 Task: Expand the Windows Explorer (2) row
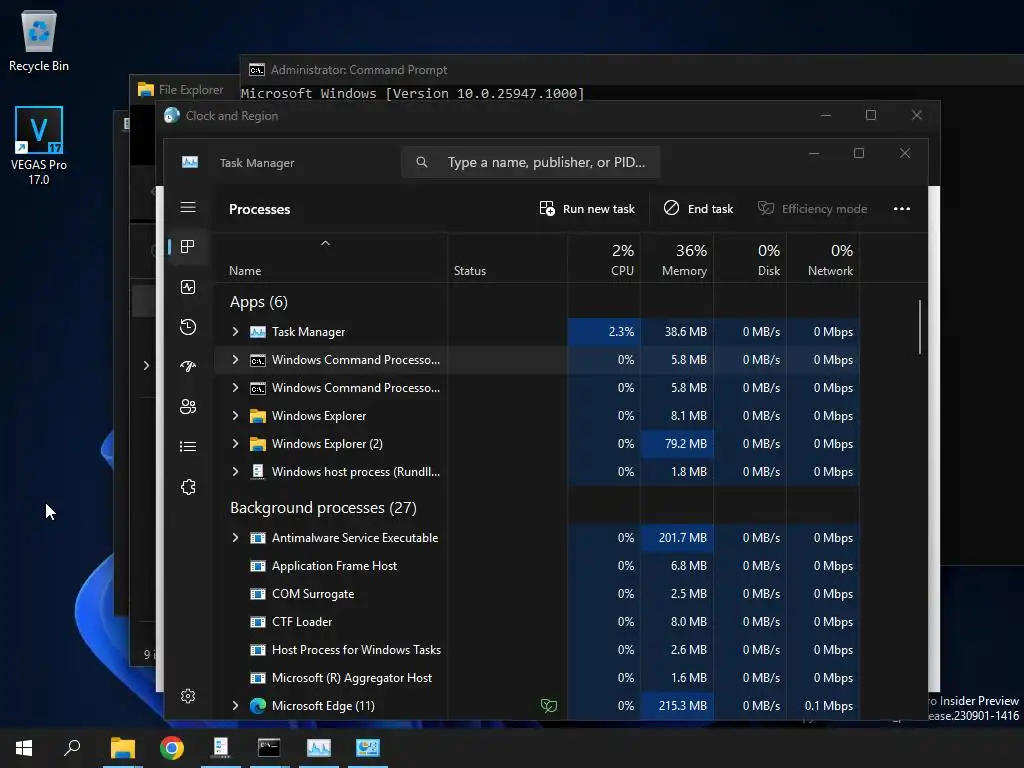(x=235, y=444)
